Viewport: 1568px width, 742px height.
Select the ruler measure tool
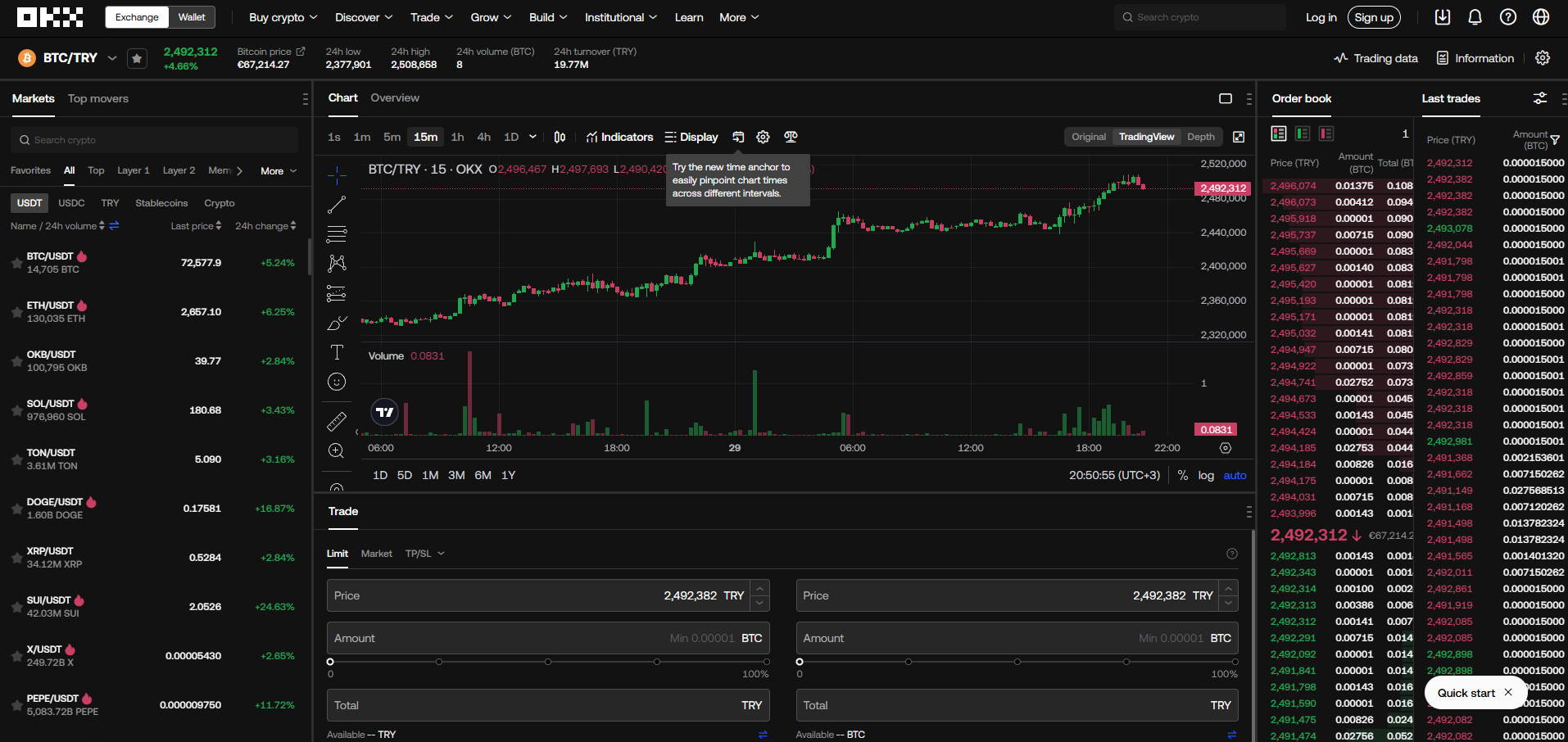[x=337, y=421]
